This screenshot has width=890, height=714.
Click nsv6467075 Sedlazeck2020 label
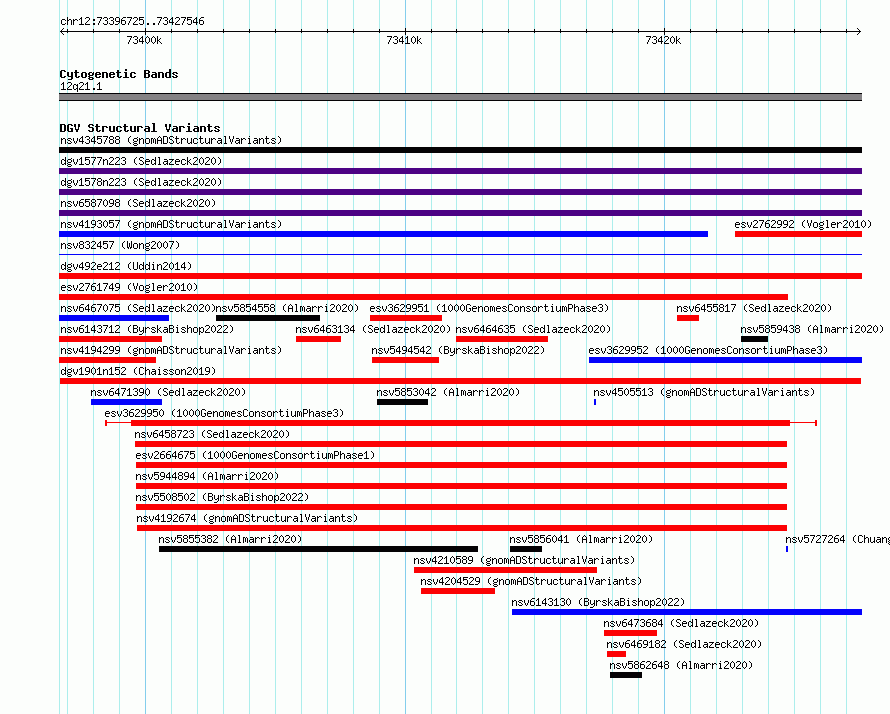tap(138, 308)
